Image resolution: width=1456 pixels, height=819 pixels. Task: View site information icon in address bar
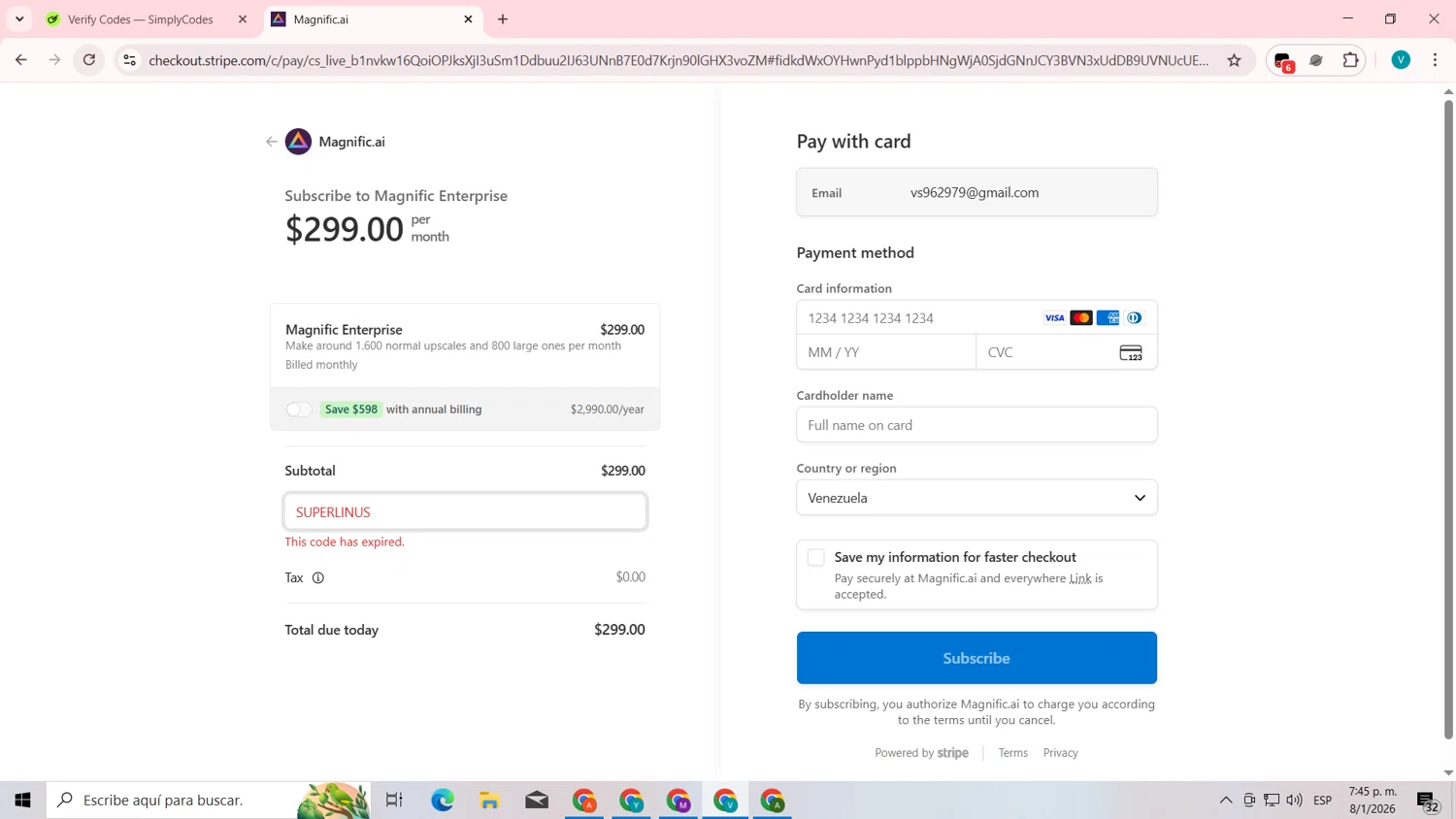pos(129,60)
